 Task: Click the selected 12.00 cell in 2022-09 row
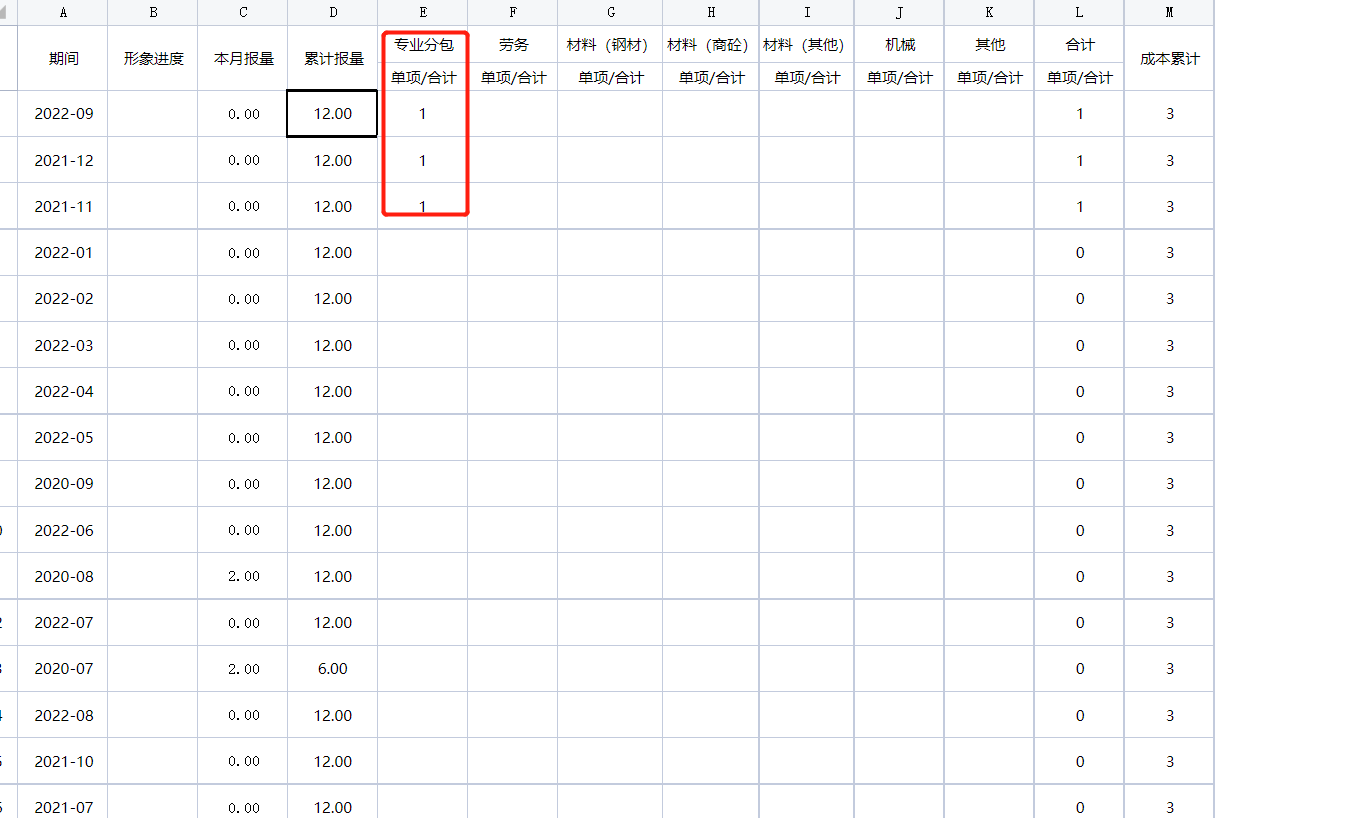[x=332, y=114]
